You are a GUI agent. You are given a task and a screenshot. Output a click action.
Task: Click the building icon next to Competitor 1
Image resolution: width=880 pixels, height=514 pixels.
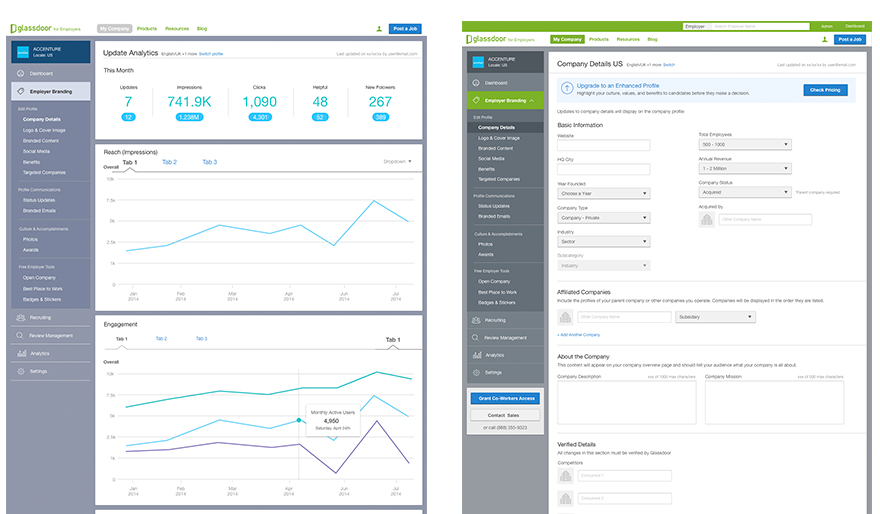565,476
